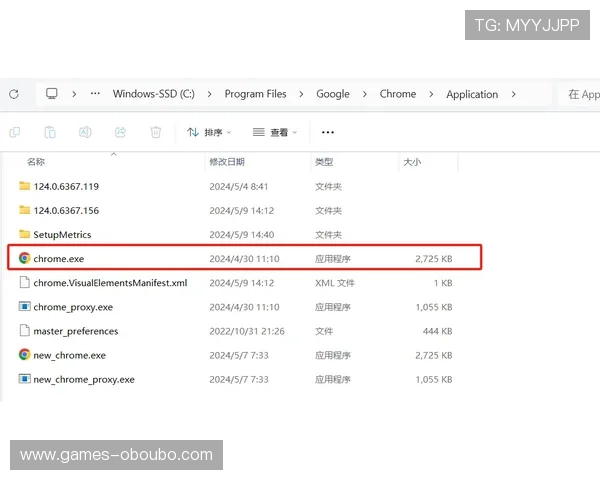
Task: Navigate to Chrome breadcrumb
Action: point(398,94)
